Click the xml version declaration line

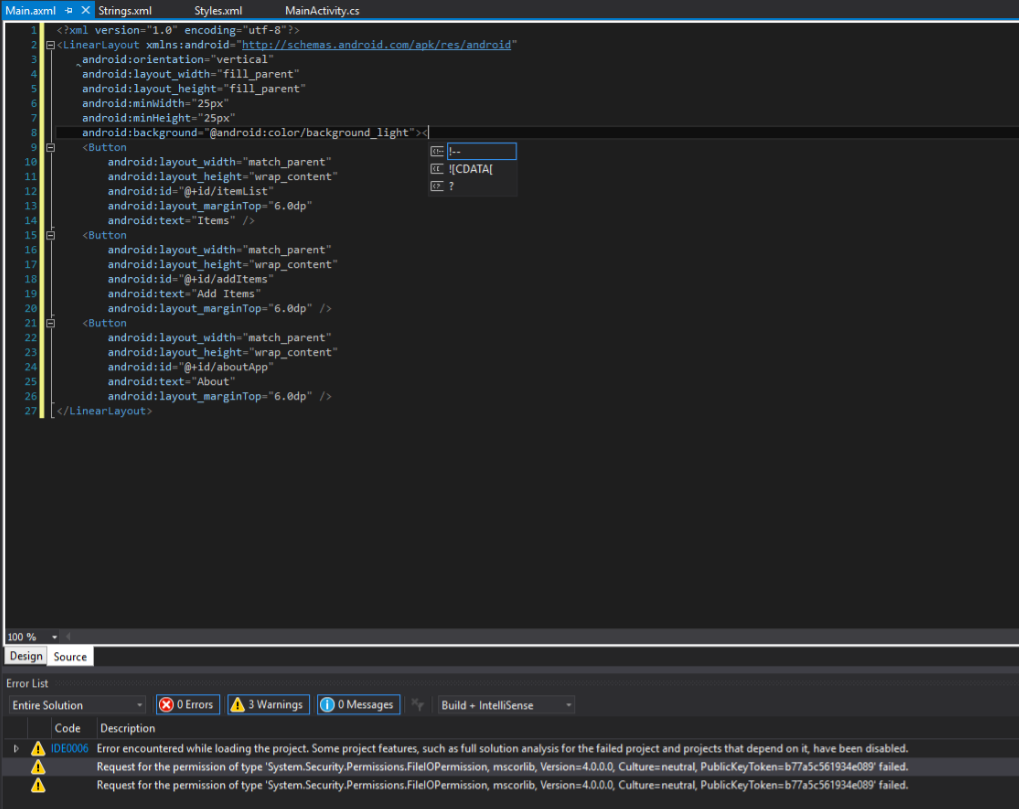(177, 31)
